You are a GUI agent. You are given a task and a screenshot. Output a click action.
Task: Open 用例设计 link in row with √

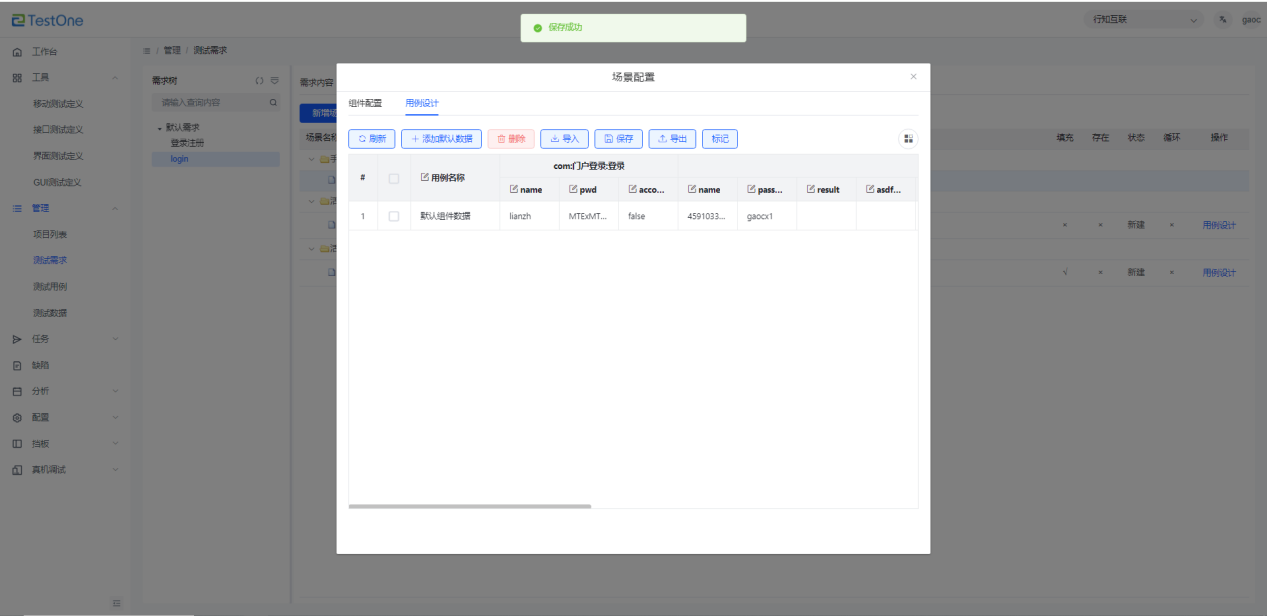click(x=1219, y=273)
